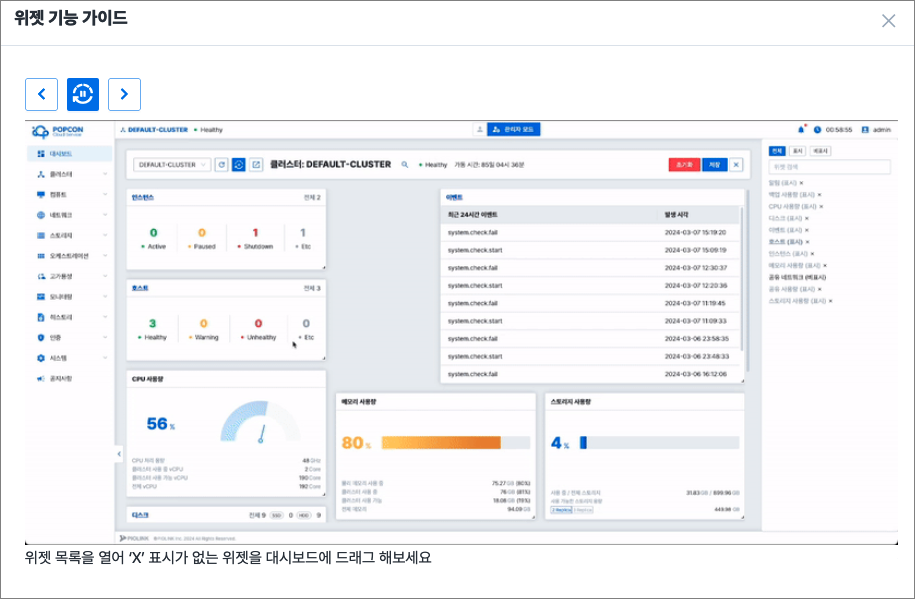Go to the previous guide slide
This screenshot has height=599, width=915.
coord(41,94)
